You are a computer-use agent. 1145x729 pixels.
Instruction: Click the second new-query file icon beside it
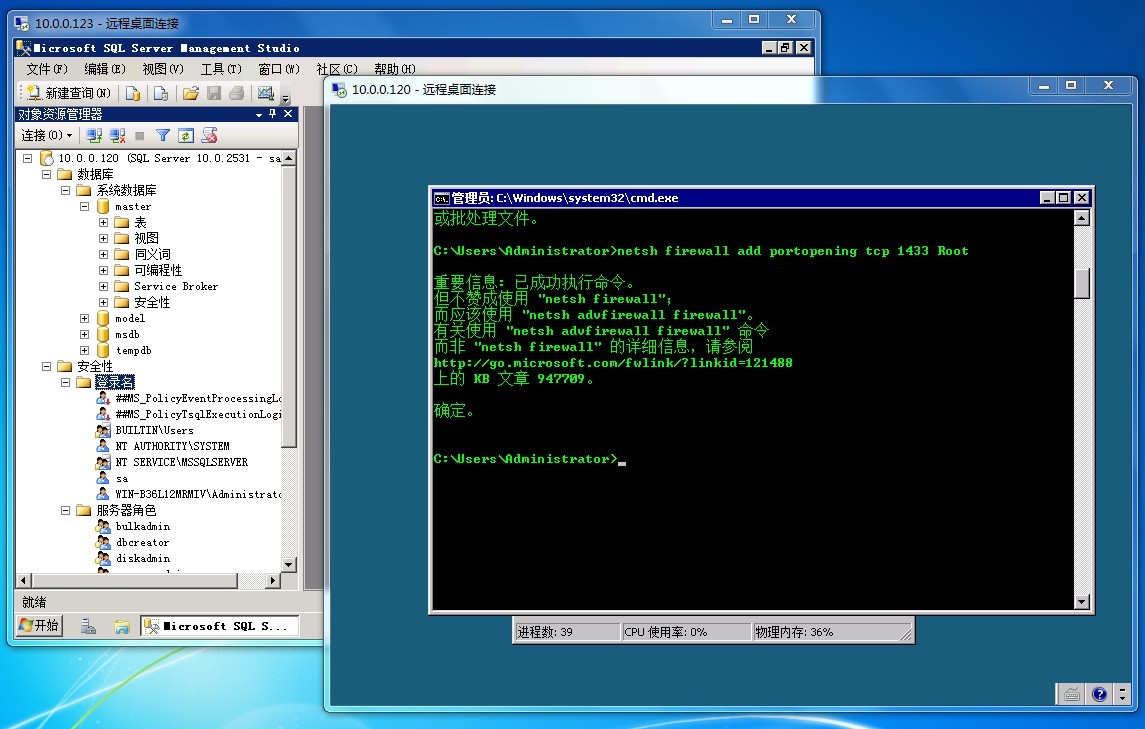[x=161, y=93]
